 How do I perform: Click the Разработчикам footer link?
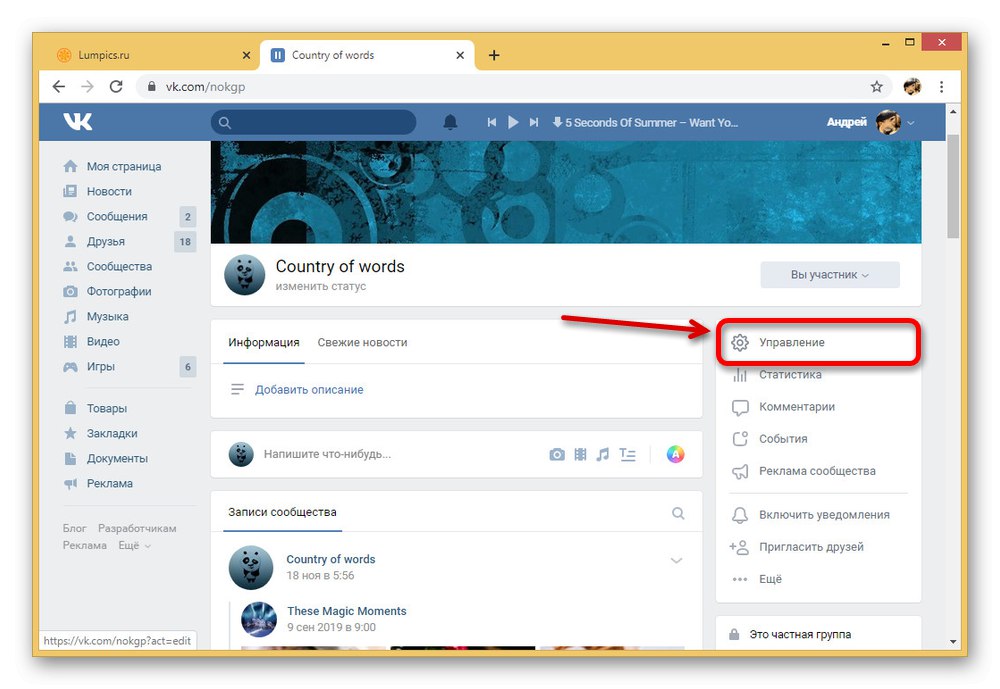137,528
